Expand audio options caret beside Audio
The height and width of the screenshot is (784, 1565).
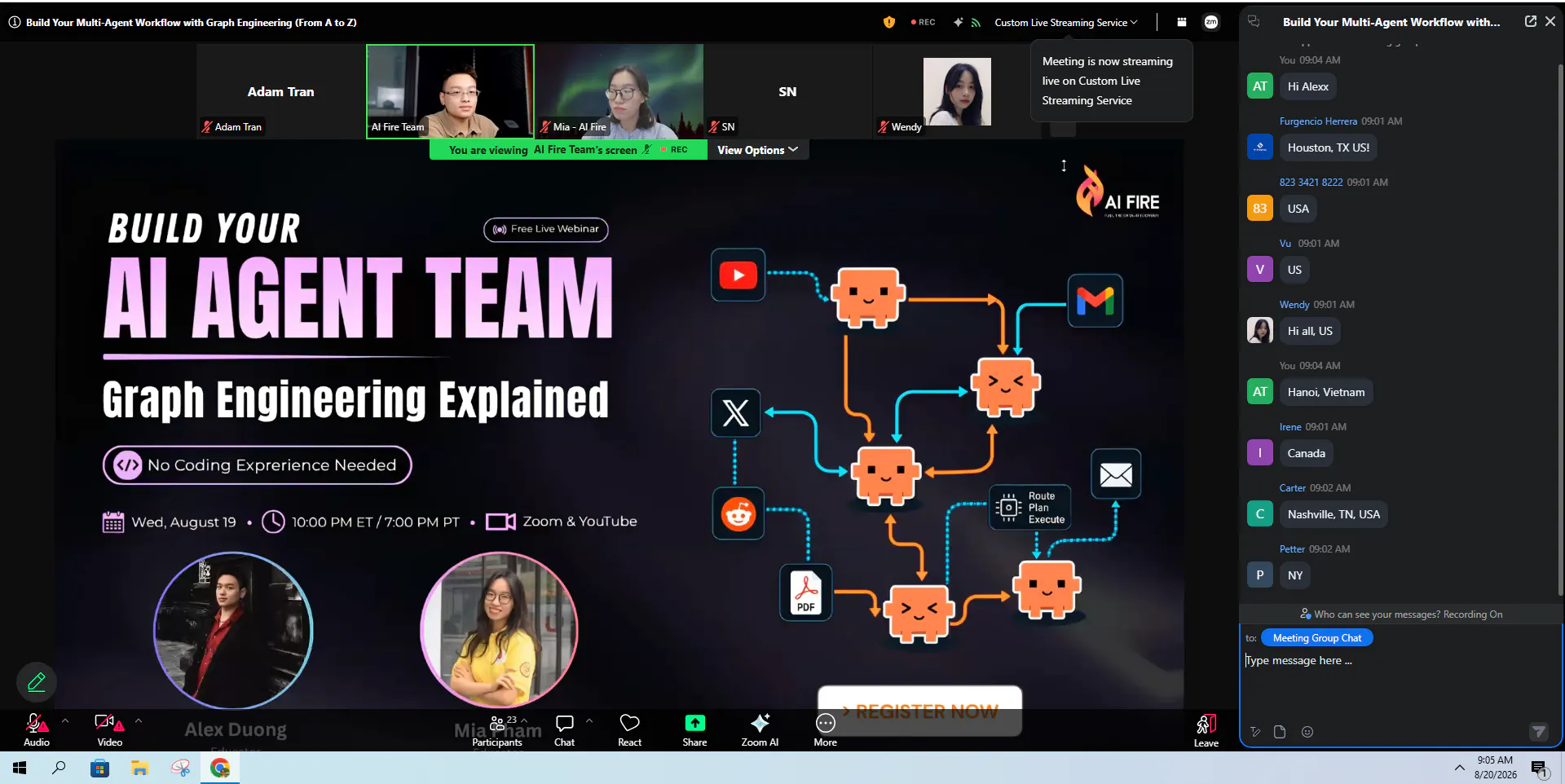pos(65,720)
